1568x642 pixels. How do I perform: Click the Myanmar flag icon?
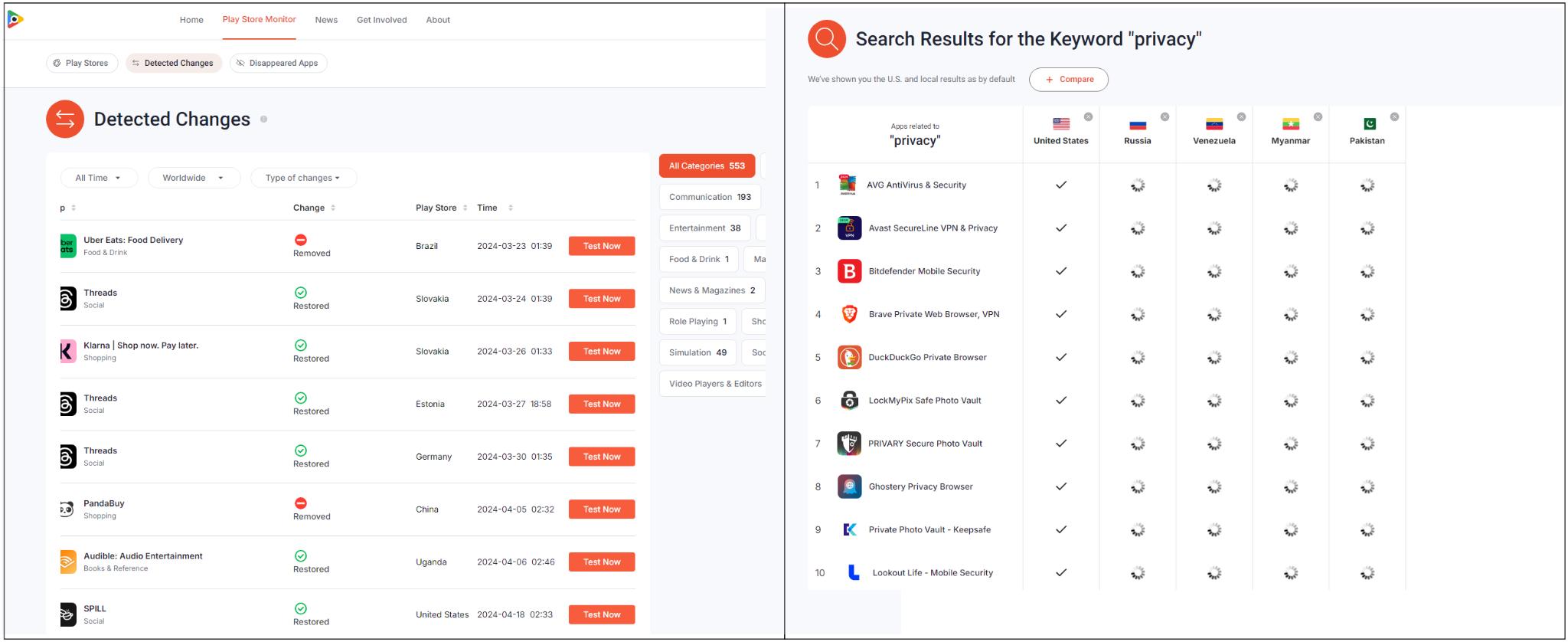click(1291, 124)
